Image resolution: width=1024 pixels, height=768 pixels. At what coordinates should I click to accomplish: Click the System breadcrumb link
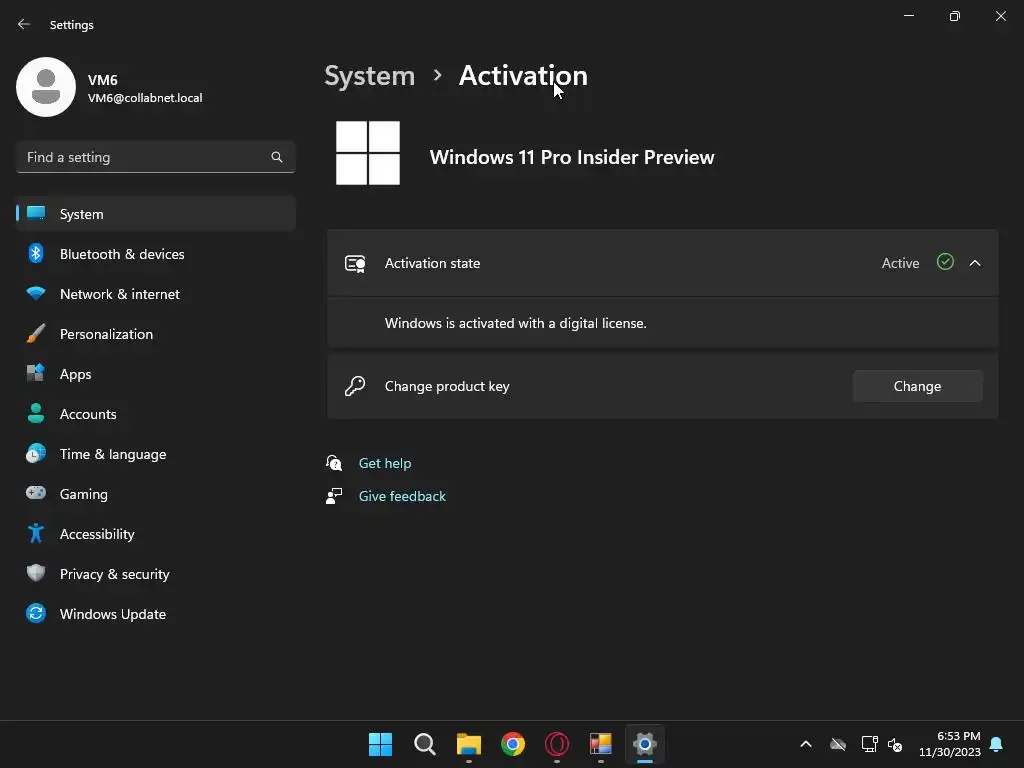pos(370,76)
